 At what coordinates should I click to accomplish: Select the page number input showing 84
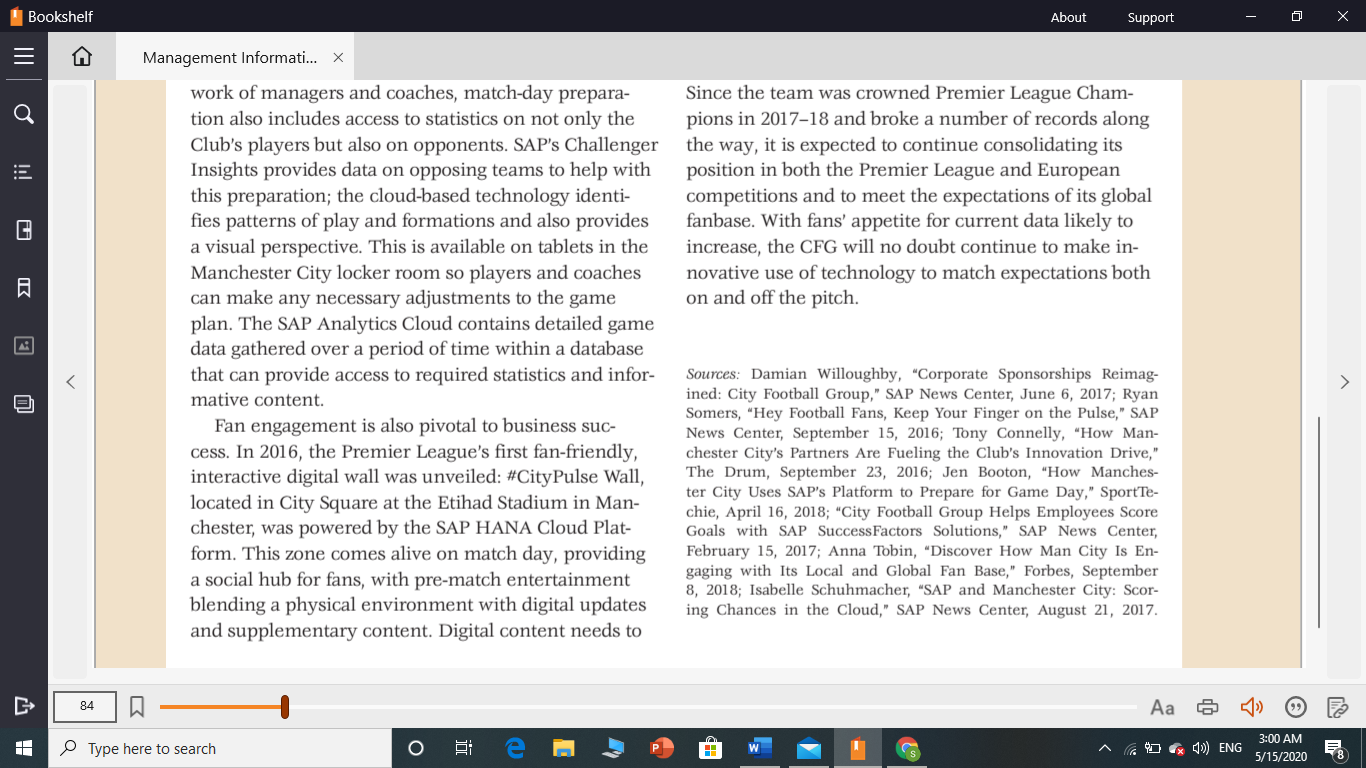point(84,706)
